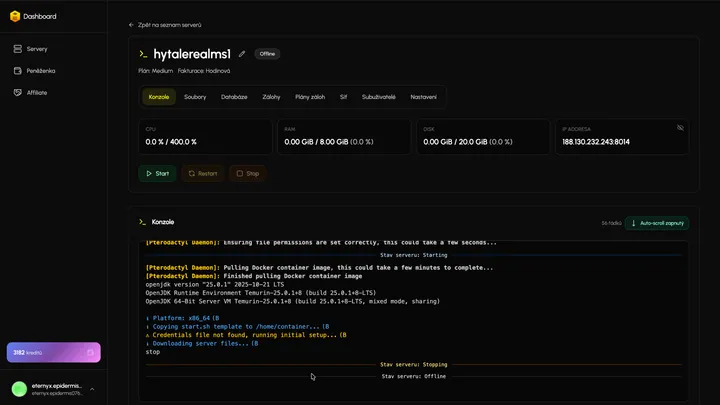Screen dimensions: 720x405
Task: Go to the Nastavení tab
Action: coord(424,97)
